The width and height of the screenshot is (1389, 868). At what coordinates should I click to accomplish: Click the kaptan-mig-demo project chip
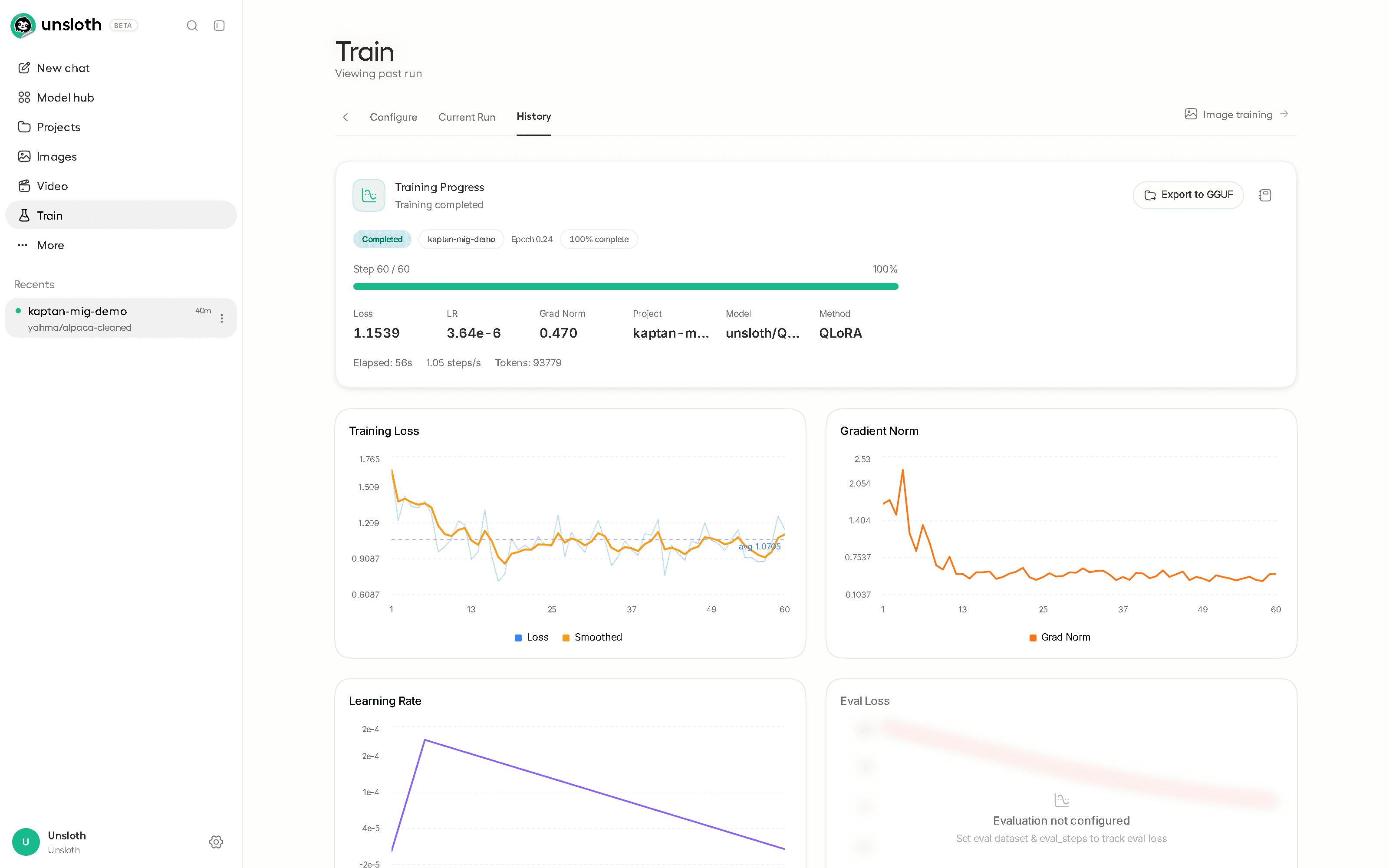(x=461, y=240)
